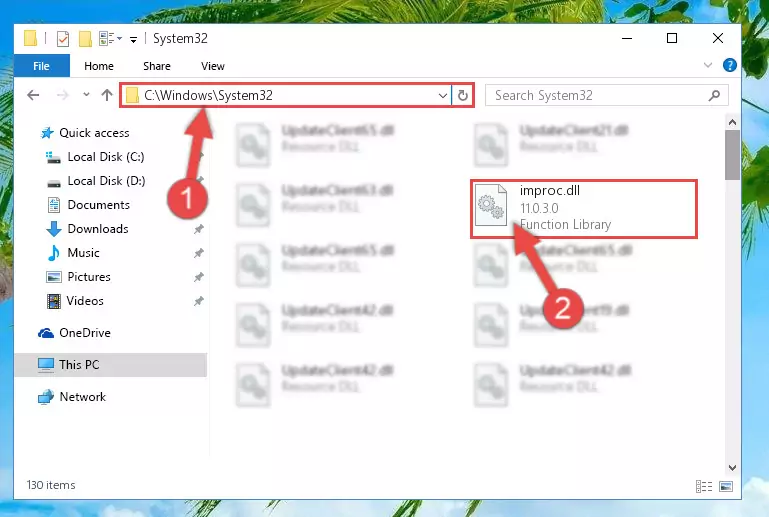Click the scroll up arrow
The height and width of the screenshot is (517, 769).
pyautogui.click(x=732, y=122)
